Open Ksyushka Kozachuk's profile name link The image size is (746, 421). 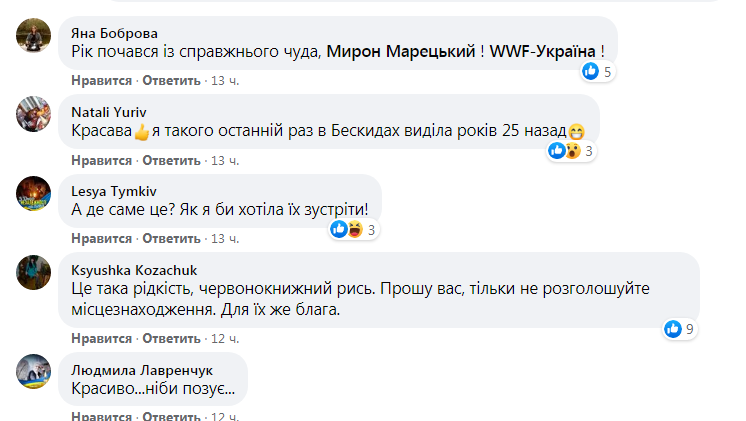135,269
